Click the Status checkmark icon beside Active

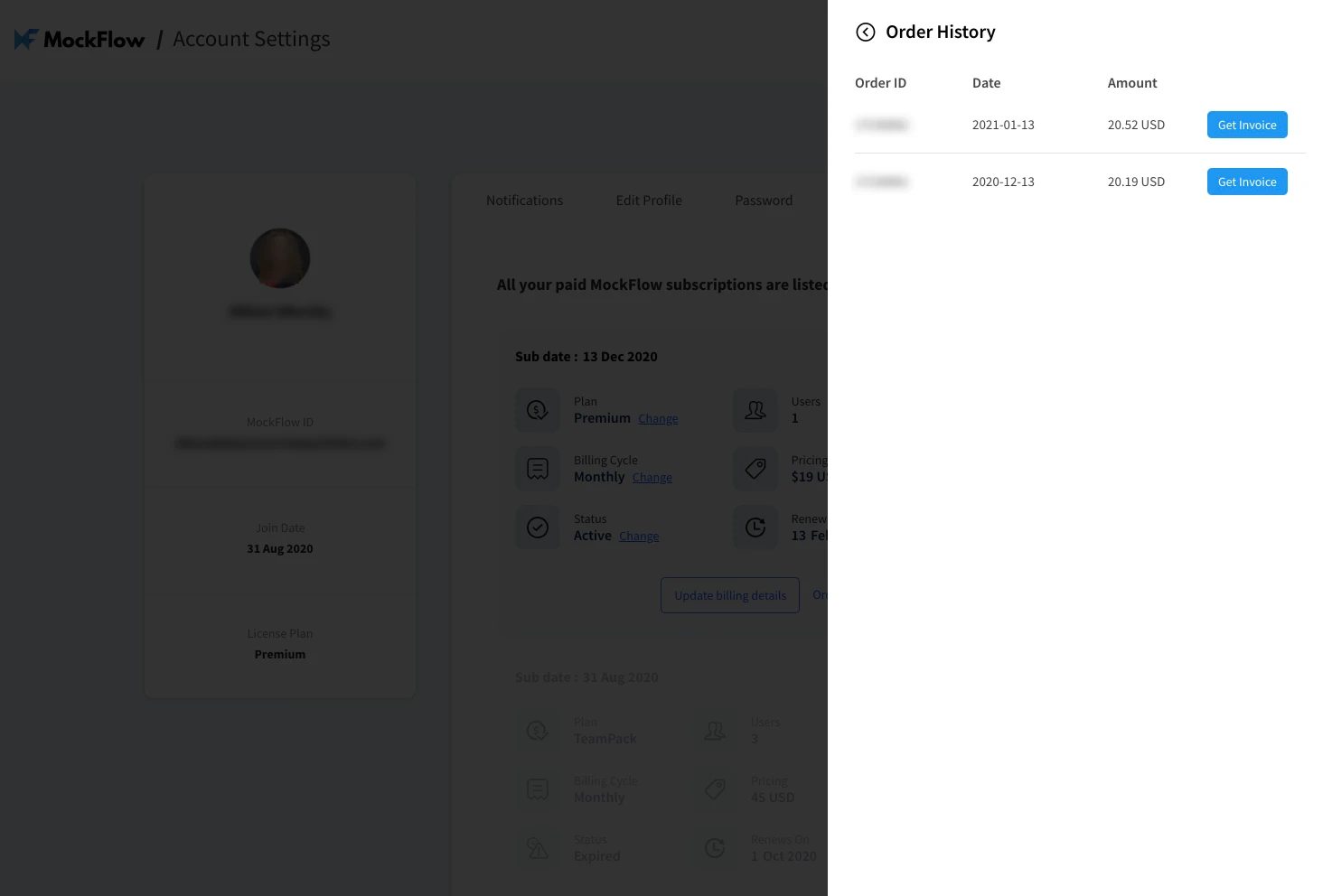tap(538, 527)
